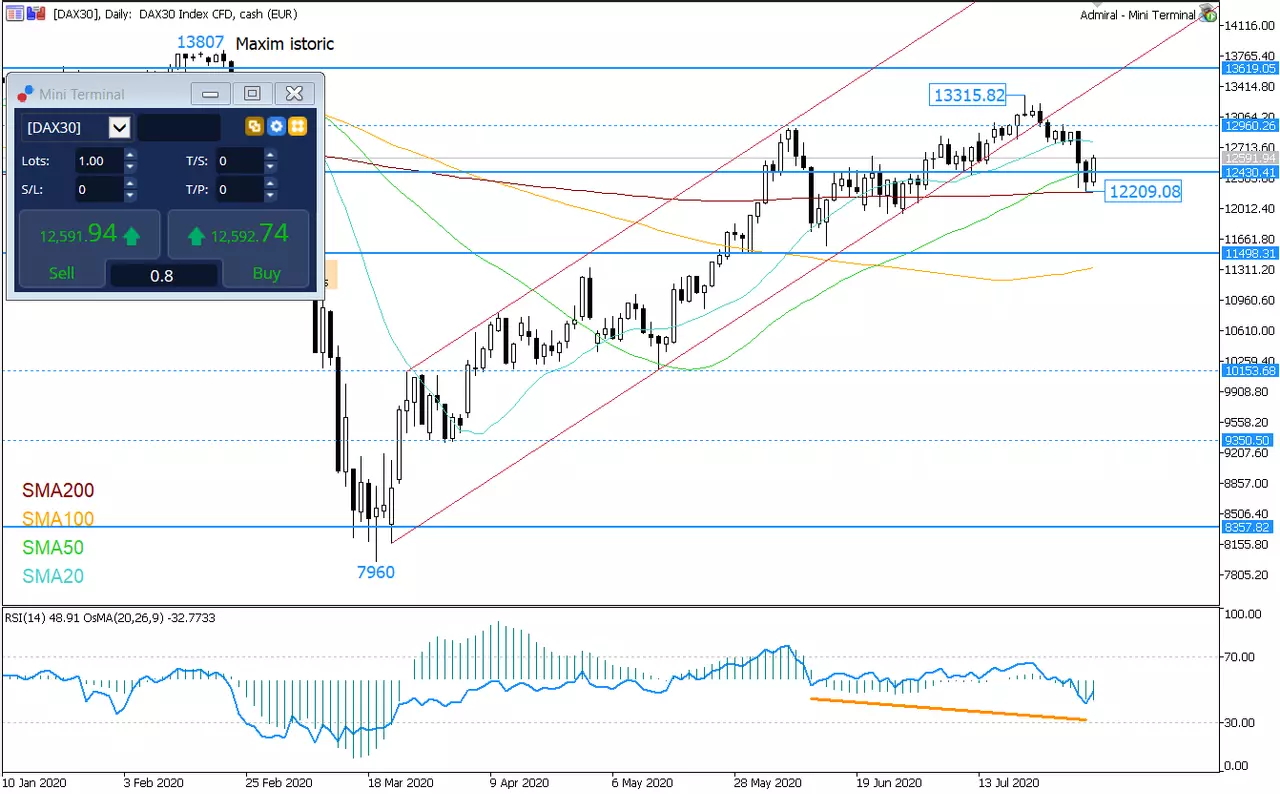Click the orange grid tools icon in Mini Terminal
The image size is (1280, 794).
coord(297,127)
